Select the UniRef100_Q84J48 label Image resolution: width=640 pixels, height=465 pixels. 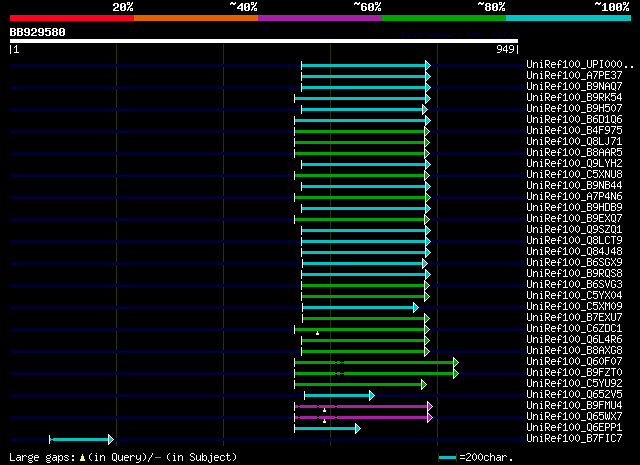click(574, 252)
